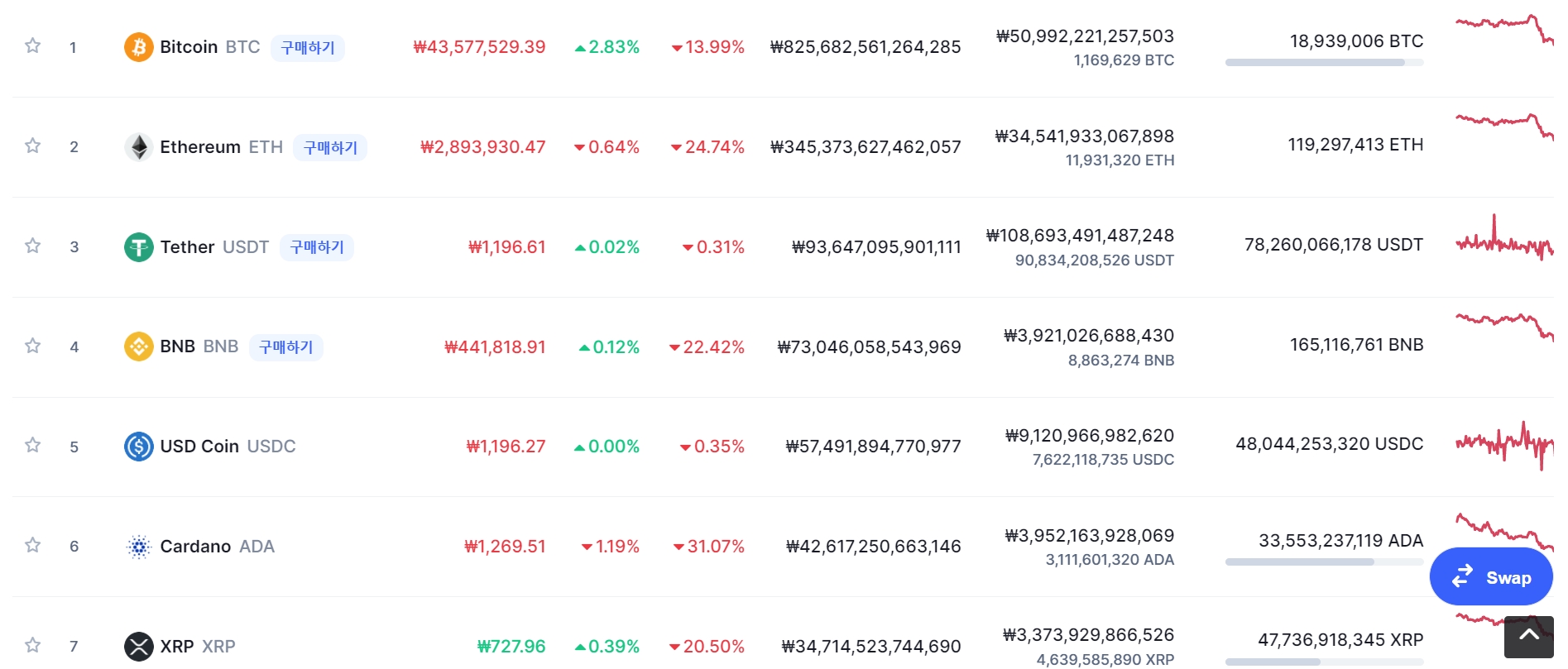This screenshot has height=669, width=1568.
Task: Click Cardano's circulating supply progress bar
Action: 1323,562
